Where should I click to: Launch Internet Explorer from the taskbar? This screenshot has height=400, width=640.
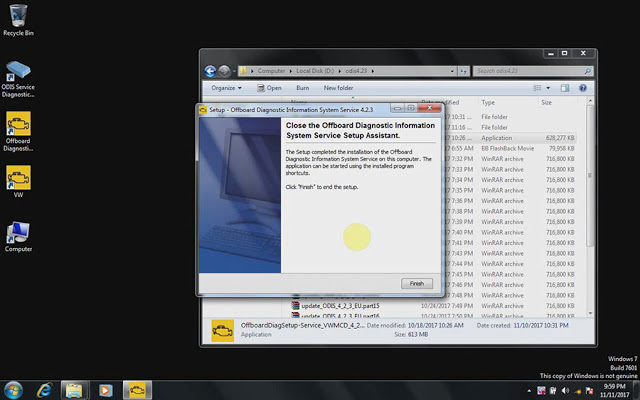pyautogui.click(x=44, y=390)
